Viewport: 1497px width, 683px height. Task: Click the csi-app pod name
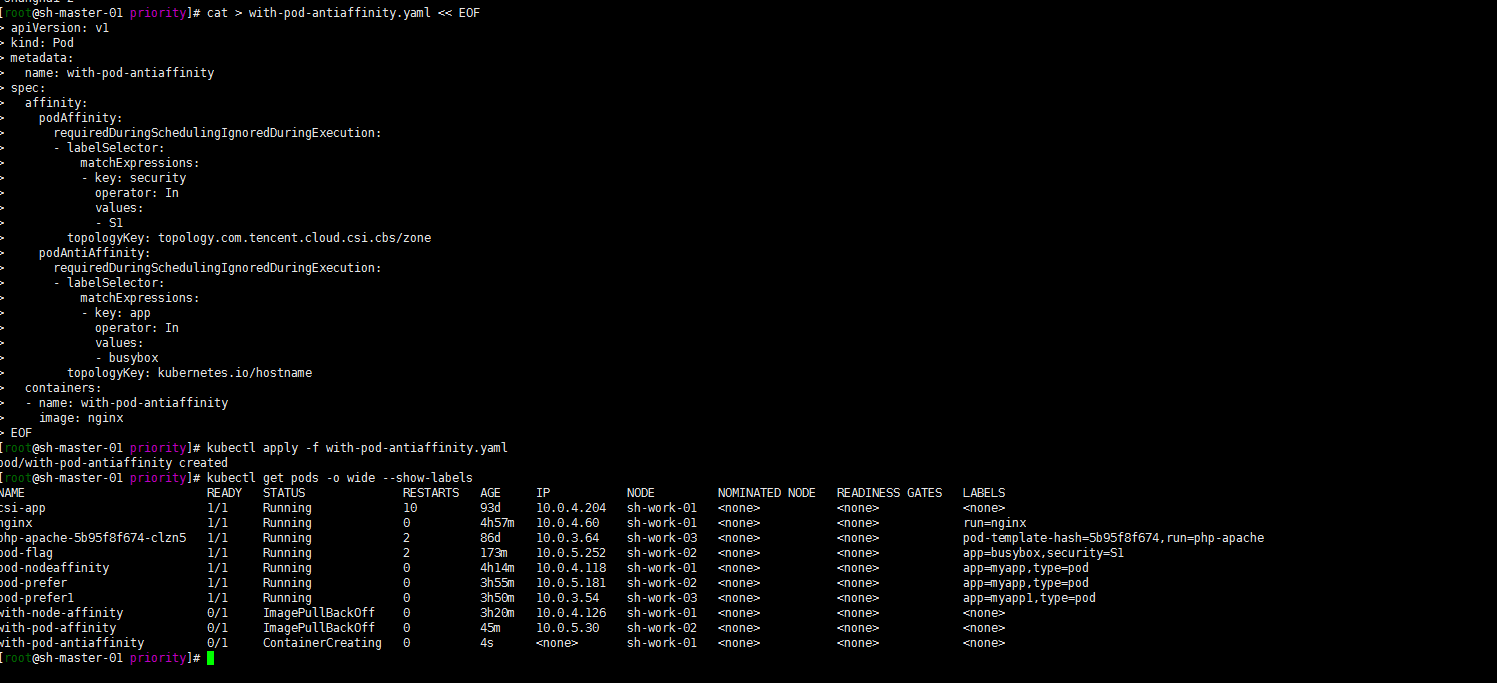[24, 508]
